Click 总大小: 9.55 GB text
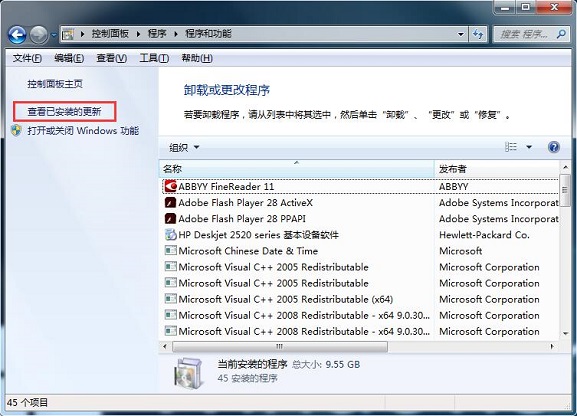The height and width of the screenshot is (416, 577). click(x=326, y=365)
